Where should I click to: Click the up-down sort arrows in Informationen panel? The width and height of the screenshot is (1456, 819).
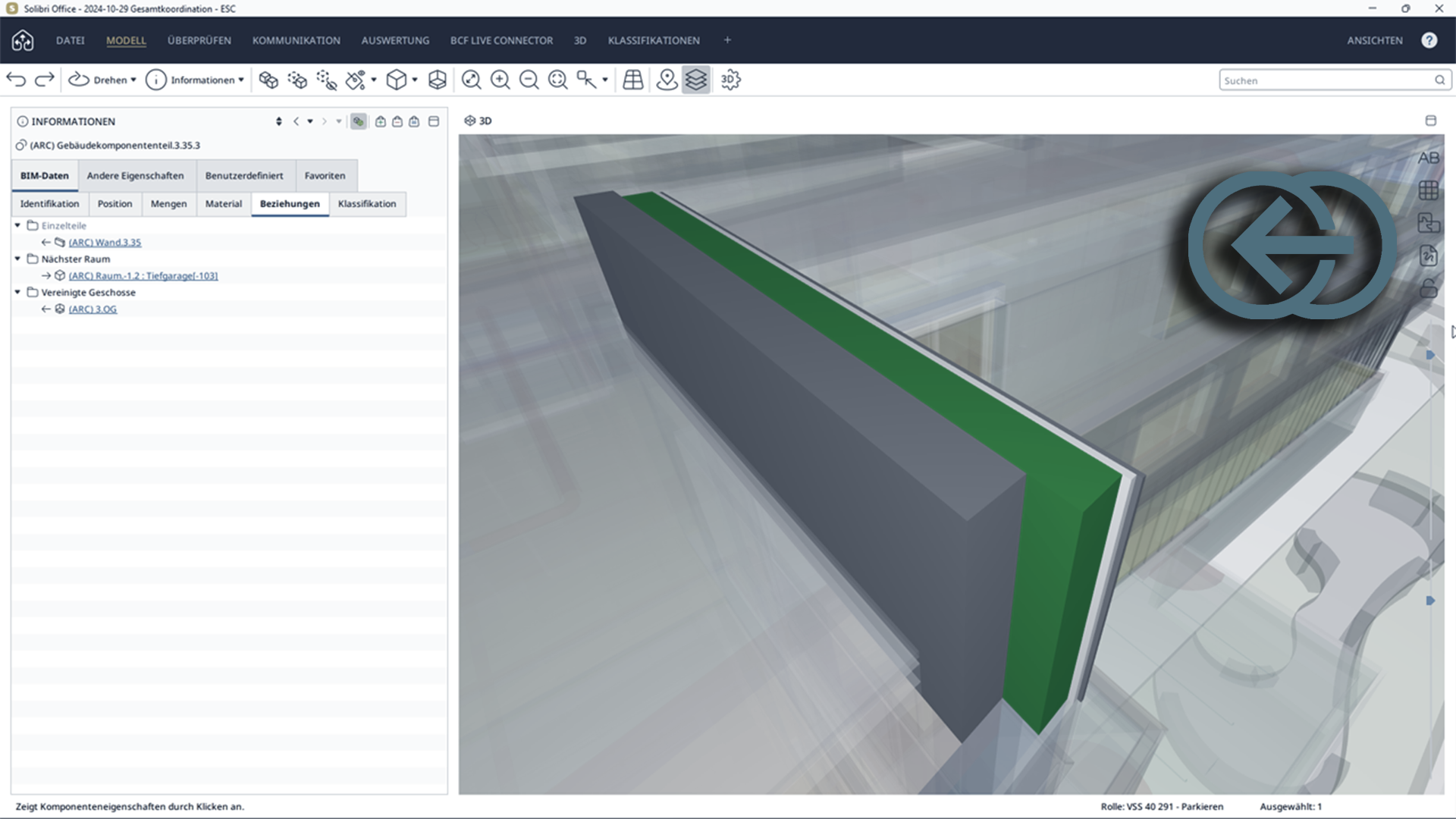pos(279,121)
